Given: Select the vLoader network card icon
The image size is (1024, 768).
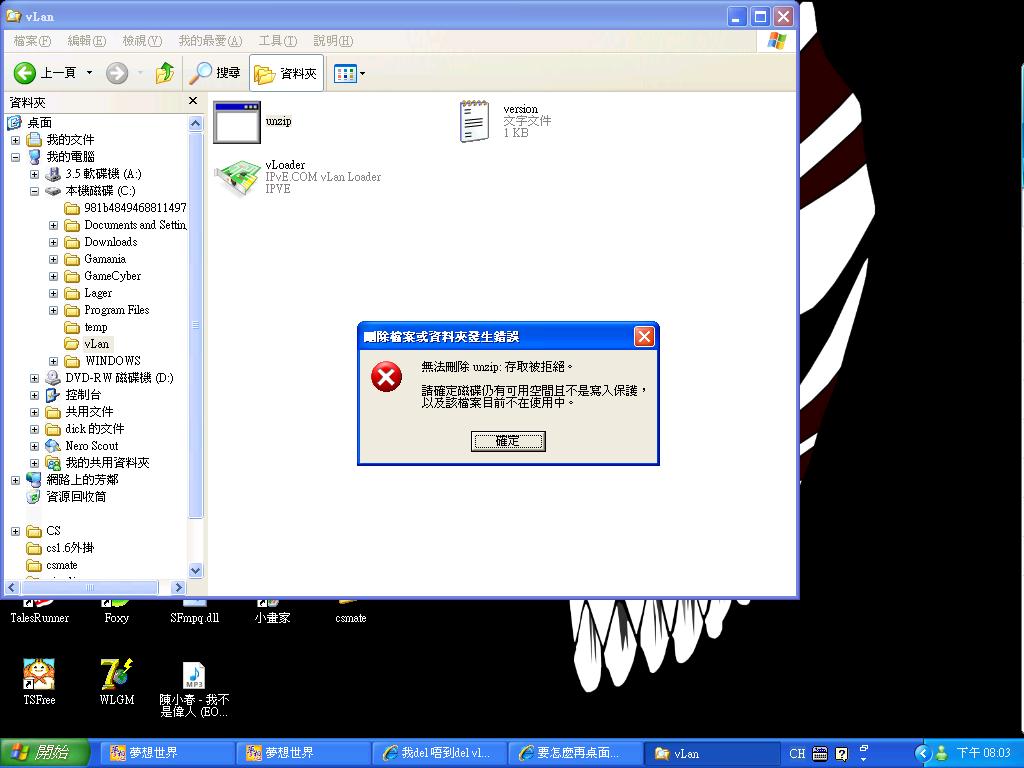Looking at the screenshot, I should click(236, 177).
